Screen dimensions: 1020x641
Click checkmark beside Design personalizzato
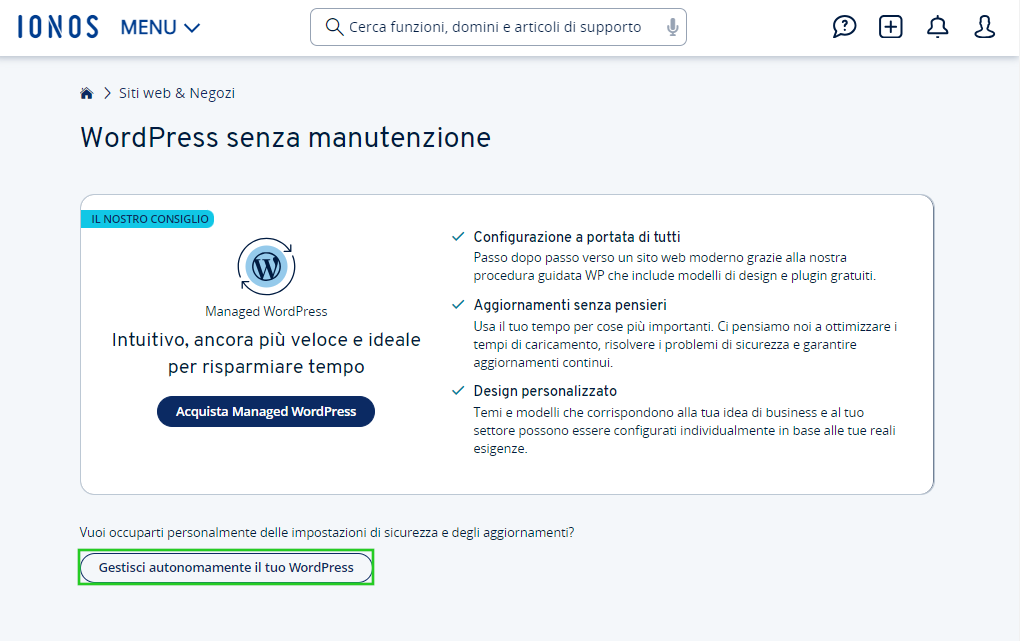pos(458,390)
